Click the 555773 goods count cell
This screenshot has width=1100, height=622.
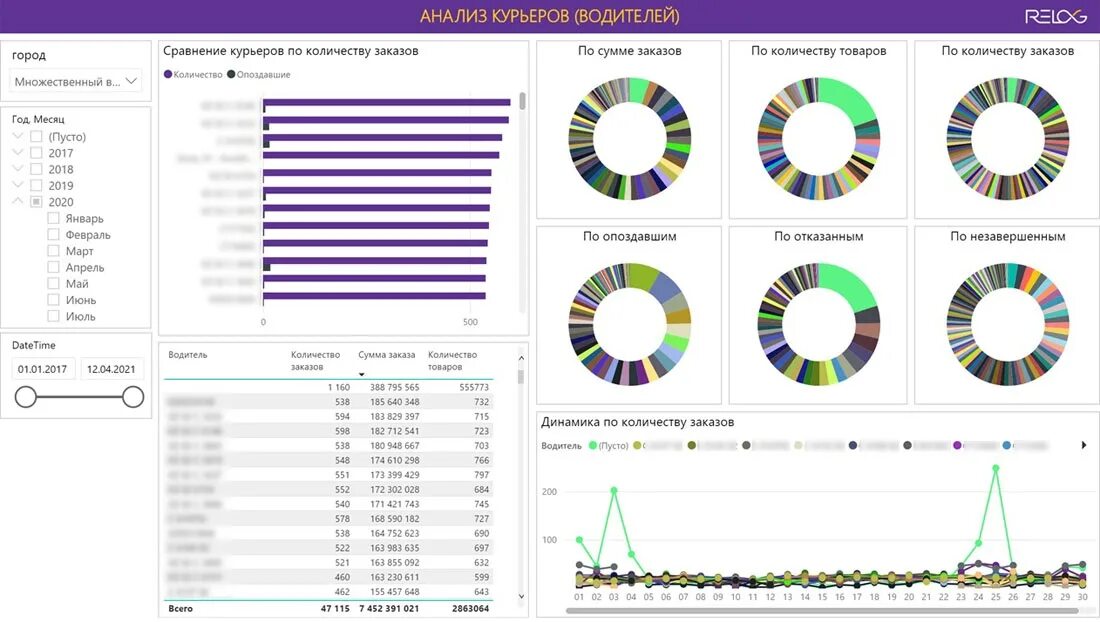(x=474, y=387)
